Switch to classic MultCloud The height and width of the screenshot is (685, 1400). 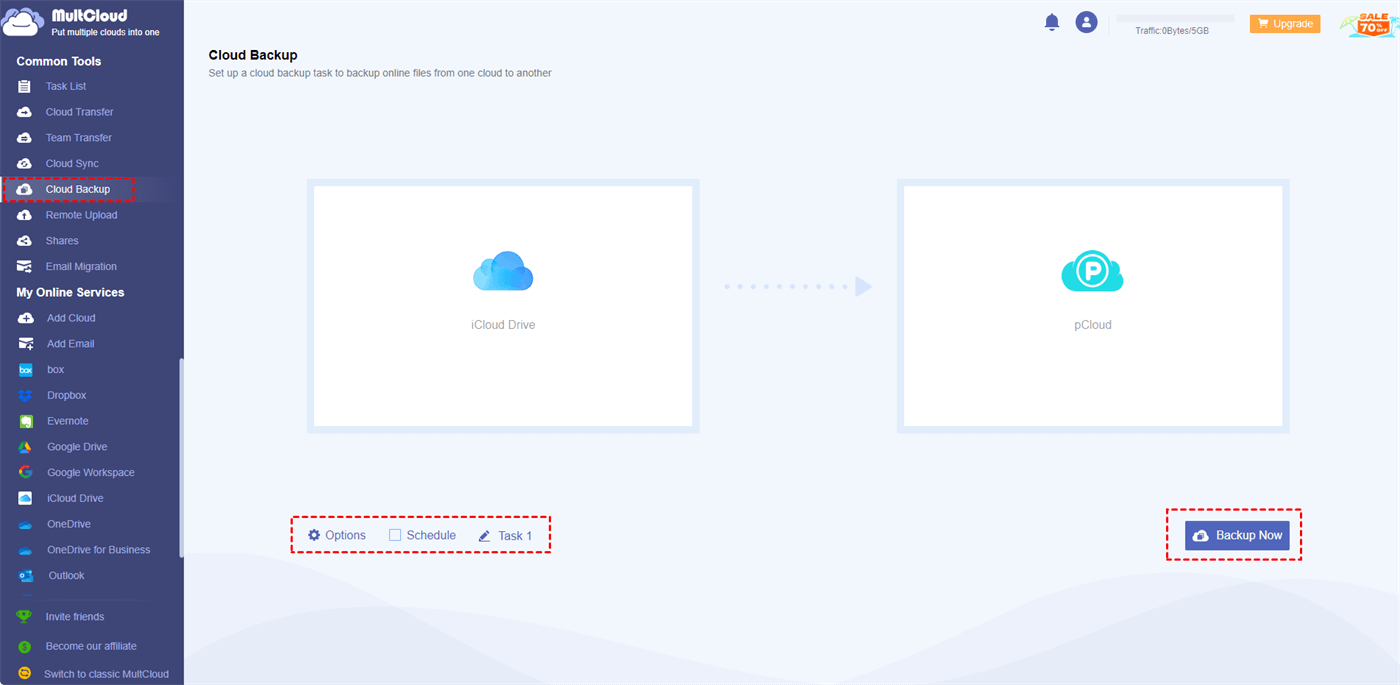point(106,674)
